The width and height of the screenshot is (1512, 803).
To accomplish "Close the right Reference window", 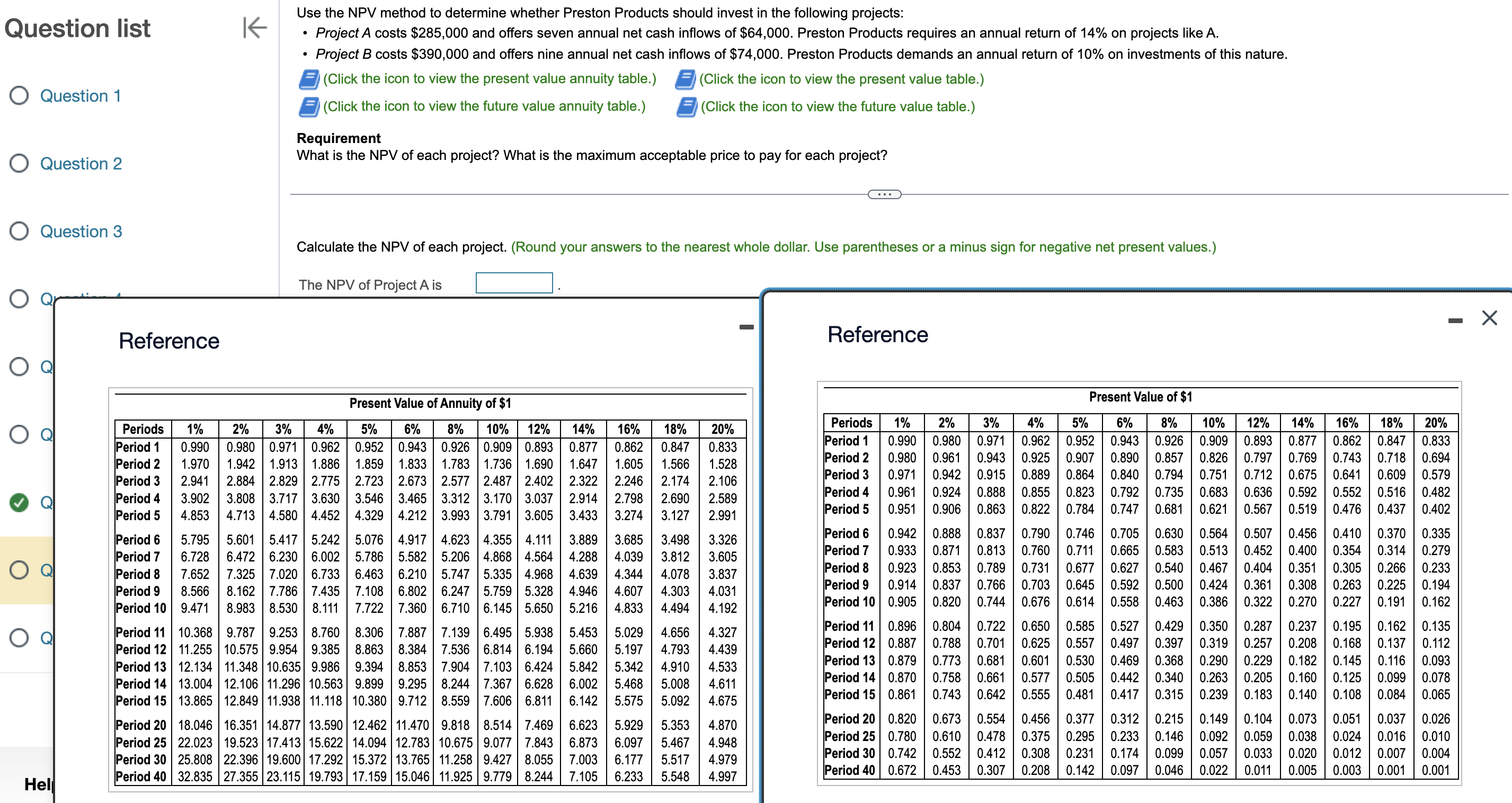I will click(1489, 318).
